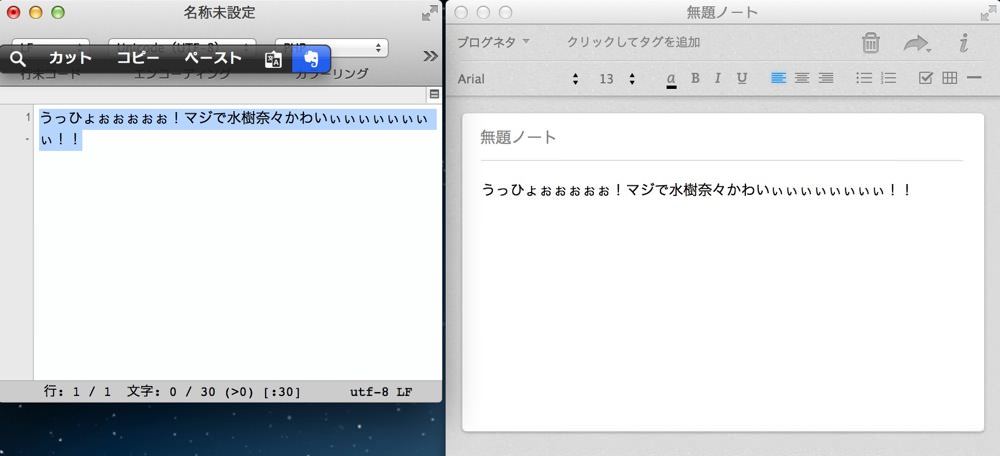This screenshot has width=1000, height=456.
Task: Choose コピー in the popup bar
Action: pyautogui.click(x=138, y=59)
